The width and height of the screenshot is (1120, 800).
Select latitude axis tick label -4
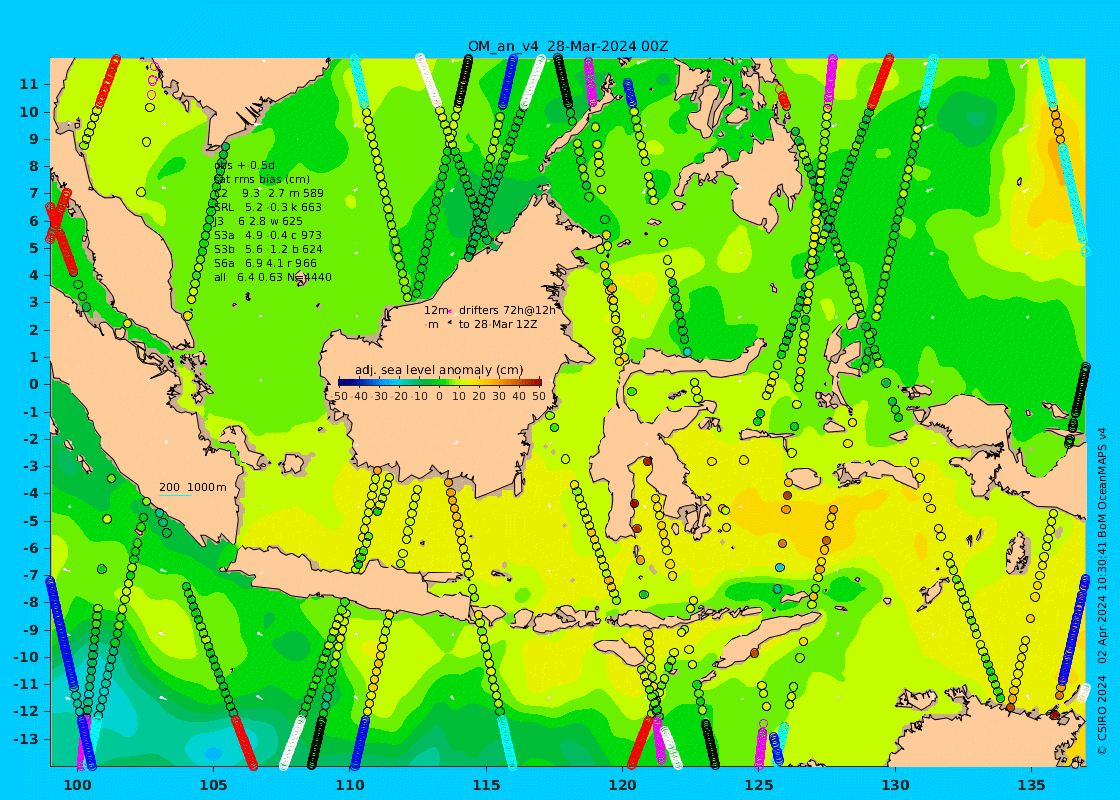click(x=31, y=493)
